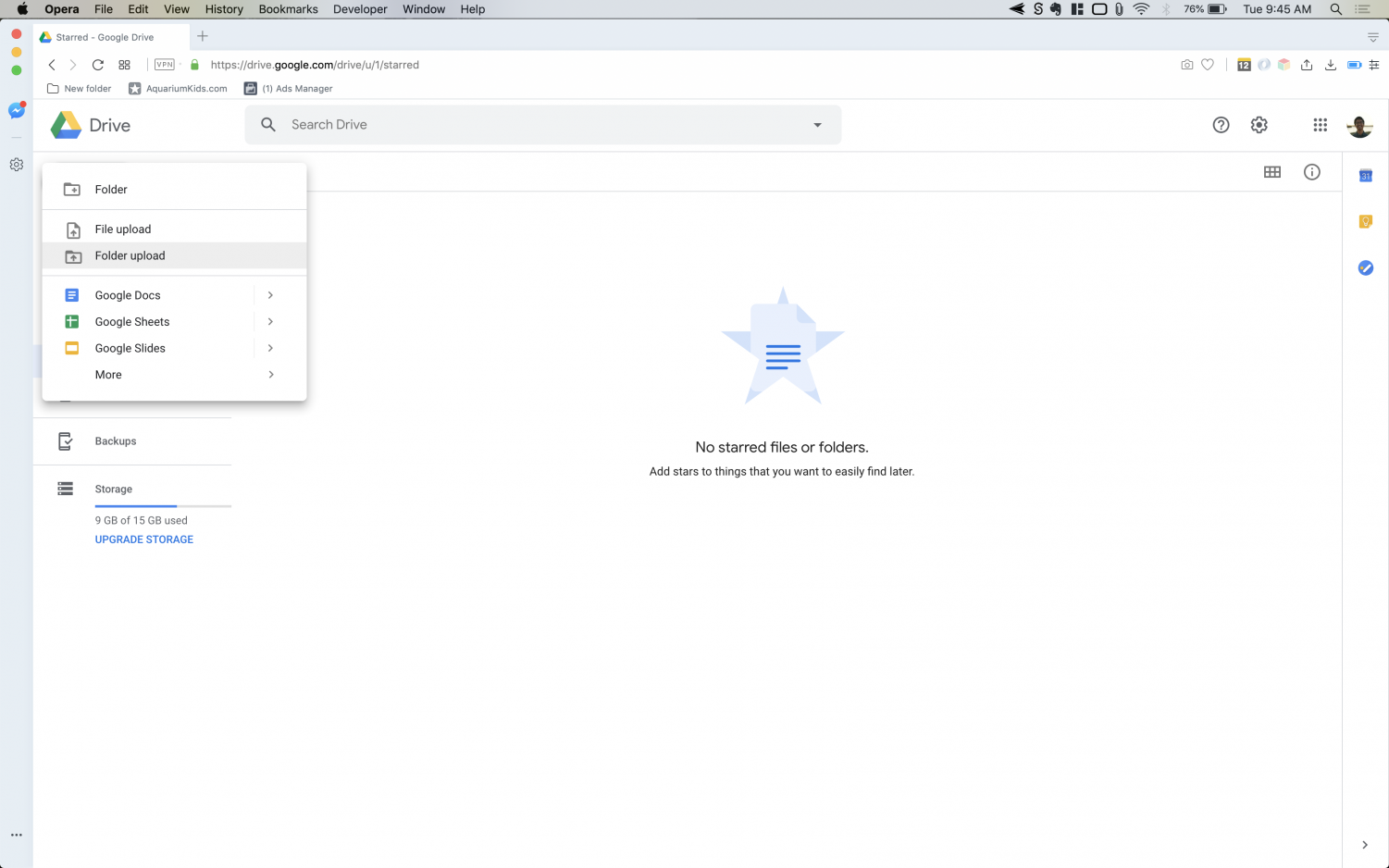Screen dimensions: 1389x868
Task: Switch to grid view layout
Action: [1272, 172]
